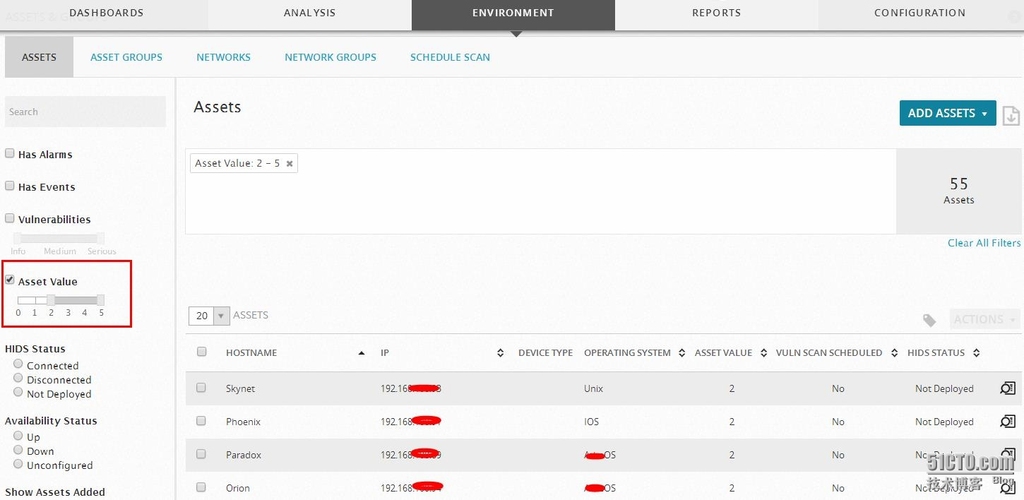This screenshot has width=1024, height=500.
Task: Click the Search input field
Action: tap(86, 112)
